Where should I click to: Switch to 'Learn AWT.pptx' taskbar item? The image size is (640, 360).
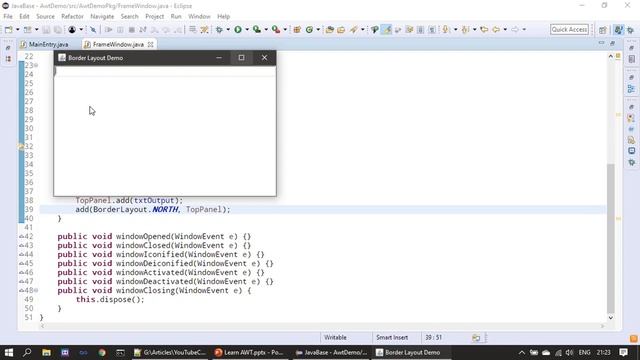tap(249, 352)
